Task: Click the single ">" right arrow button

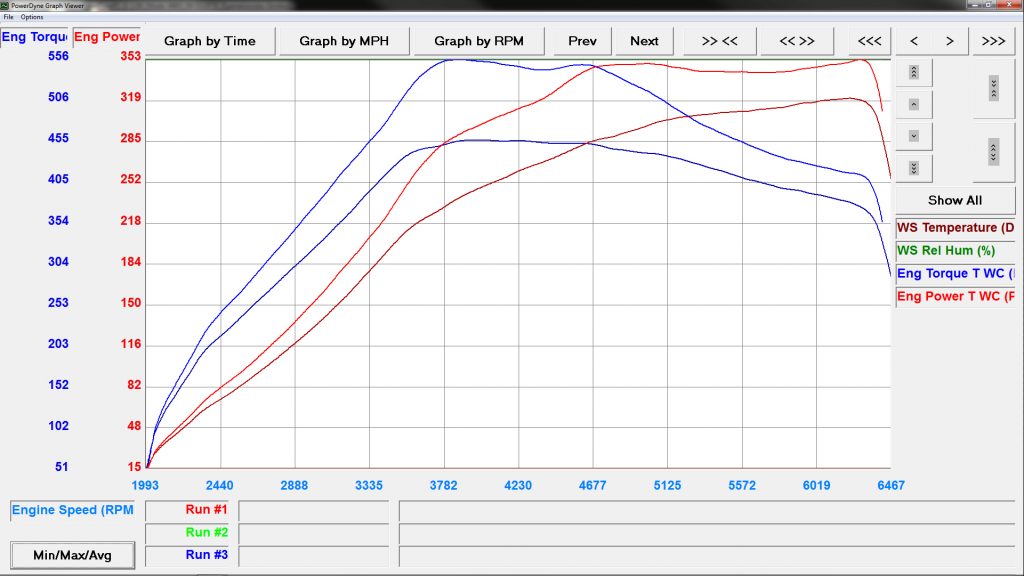Action: point(950,41)
